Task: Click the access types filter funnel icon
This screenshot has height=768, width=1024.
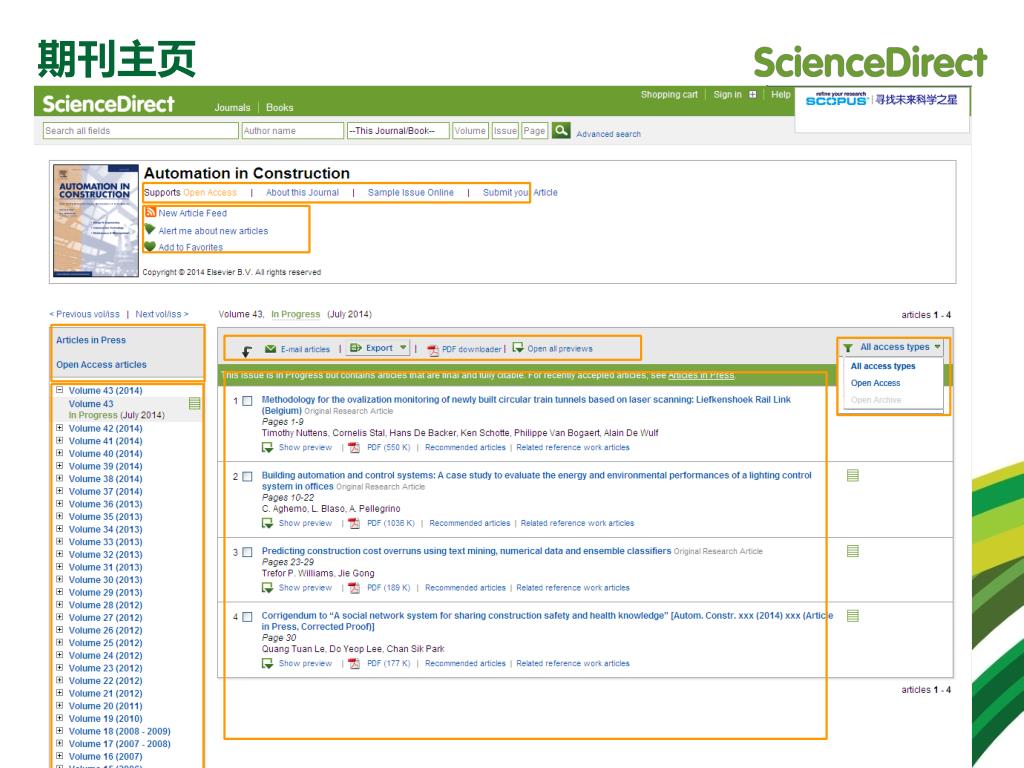Action: (848, 347)
